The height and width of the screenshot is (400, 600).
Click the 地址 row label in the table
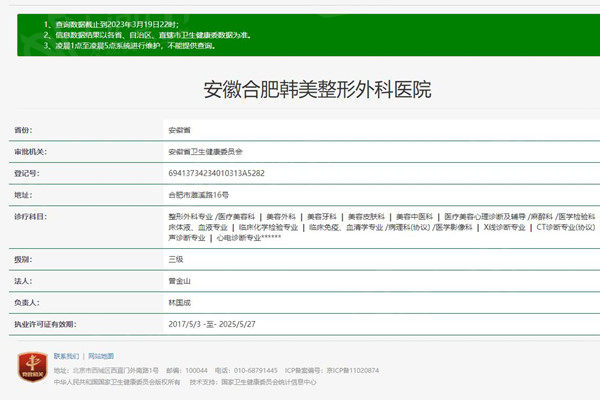point(23,195)
